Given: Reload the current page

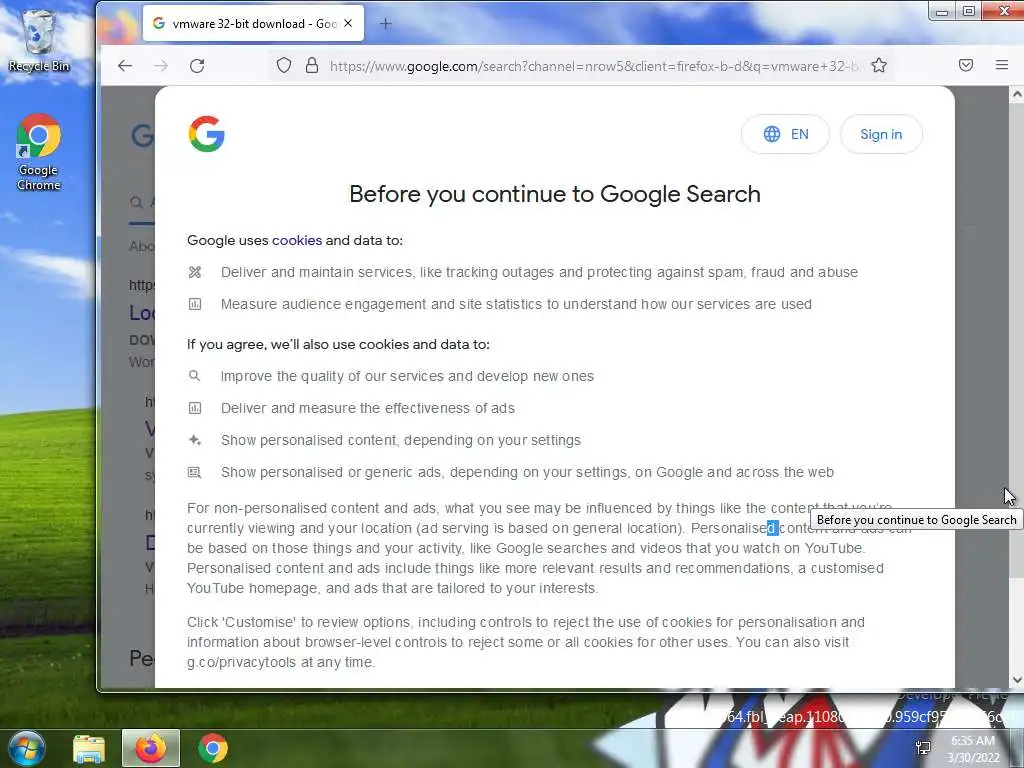Looking at the screenshot, I should tap(197, 65).
